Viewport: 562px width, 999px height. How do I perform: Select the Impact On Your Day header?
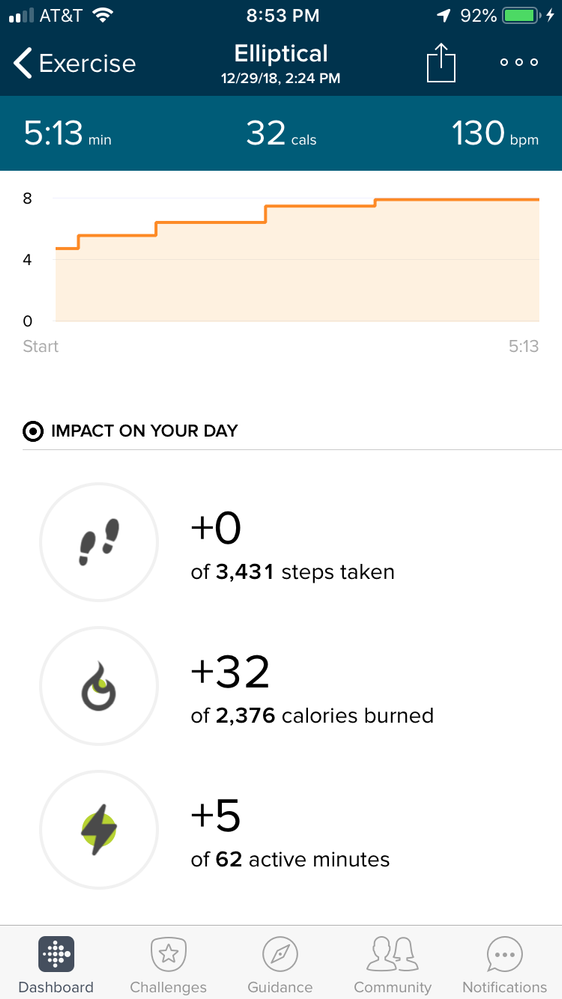coord(130,431)
